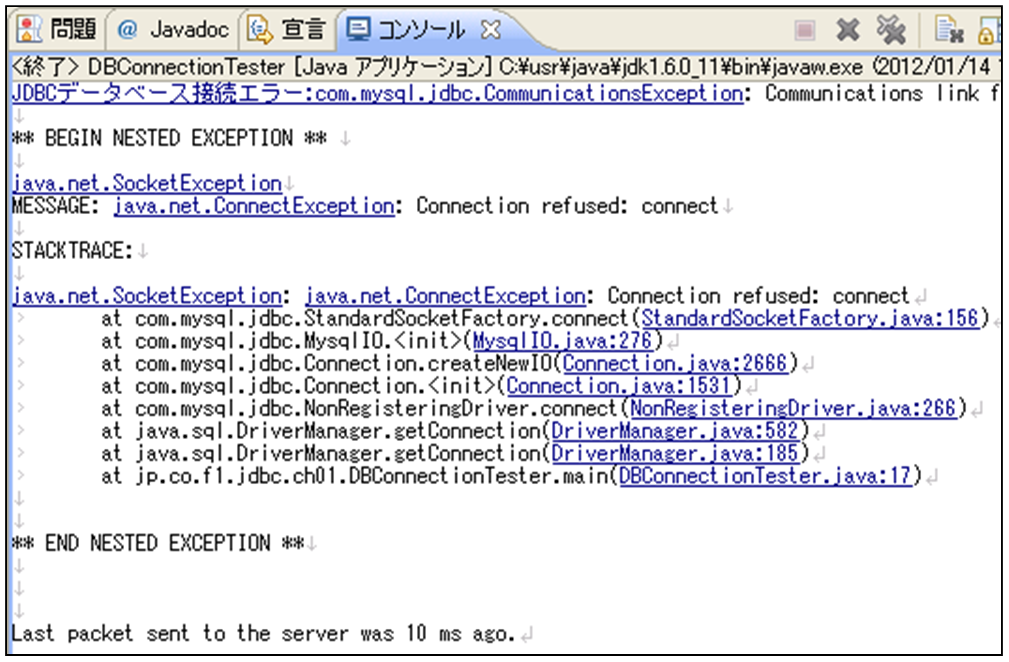The image size is (1009, 662).
Task: Click the Connection.java:1531 link
Action: tap(622, 386)
